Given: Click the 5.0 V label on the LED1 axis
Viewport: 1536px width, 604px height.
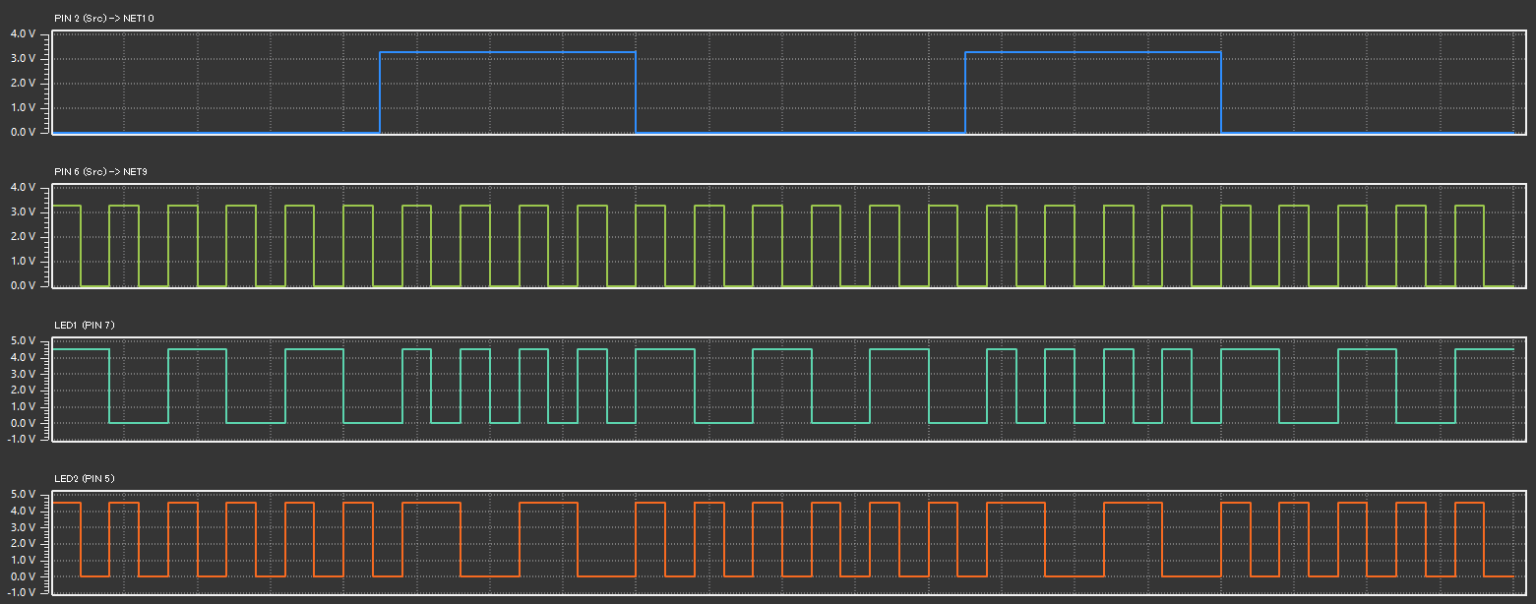Looking at the screenshot, I should point(23,341).
